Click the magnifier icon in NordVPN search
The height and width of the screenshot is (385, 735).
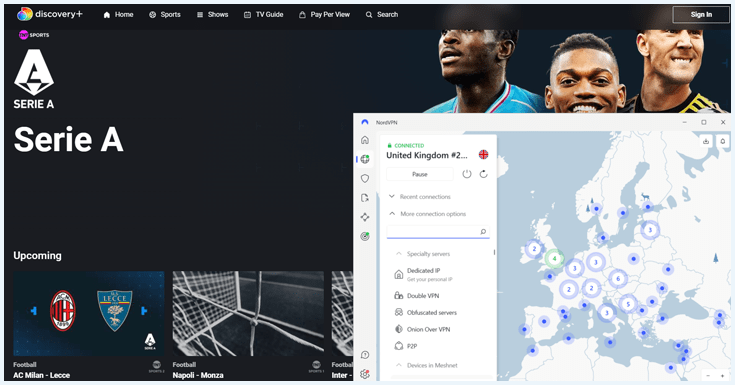483,232
